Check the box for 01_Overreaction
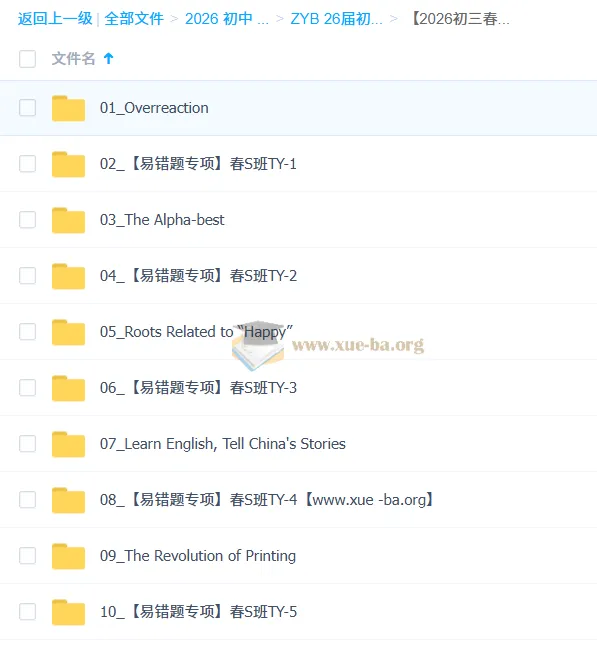This screenshot has width=597, height=651. pyautogui.click(x=27, y=108)
